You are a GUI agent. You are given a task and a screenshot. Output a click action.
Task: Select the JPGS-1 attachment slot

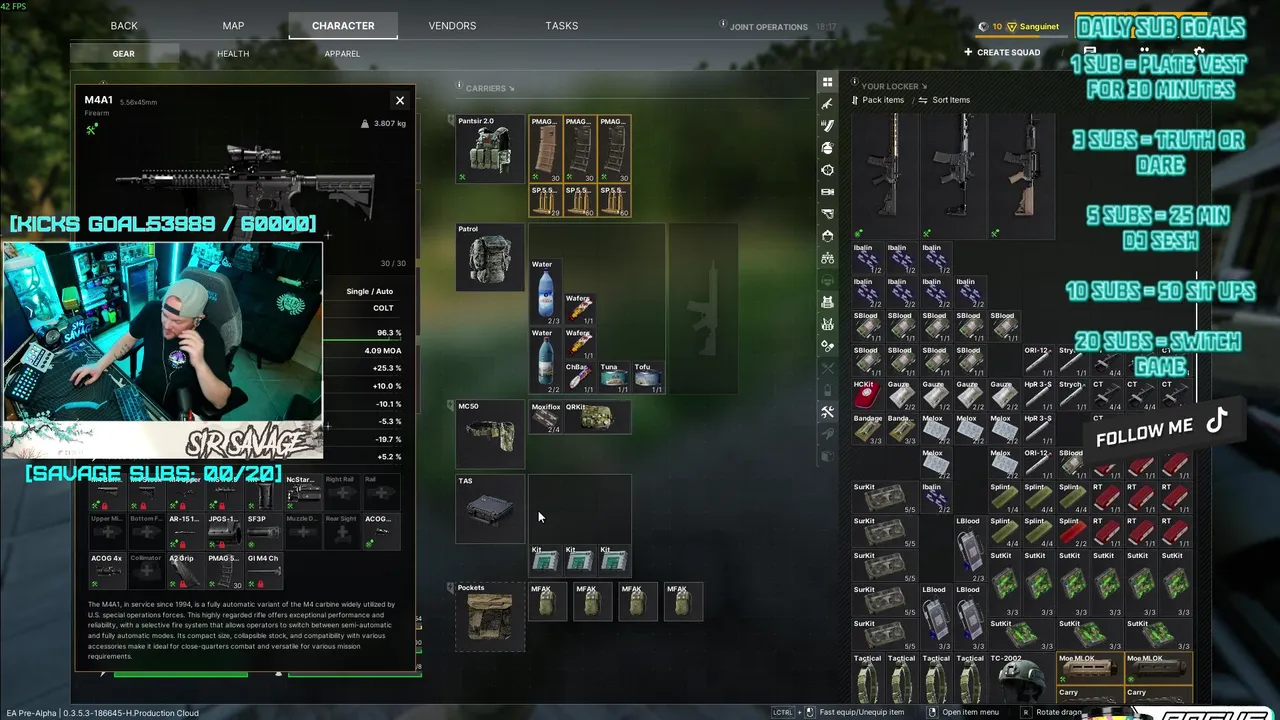point(225,532)
